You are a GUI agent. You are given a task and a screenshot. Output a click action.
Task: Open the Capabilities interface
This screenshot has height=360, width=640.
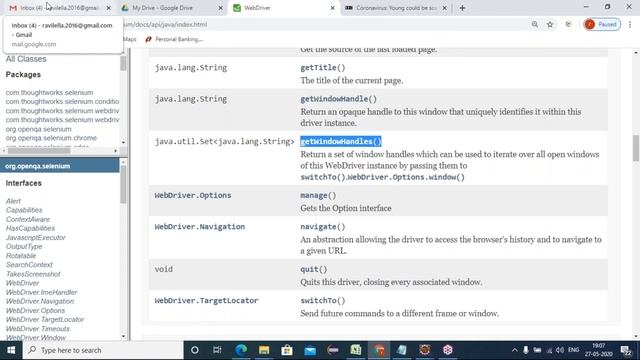(24, 210)
